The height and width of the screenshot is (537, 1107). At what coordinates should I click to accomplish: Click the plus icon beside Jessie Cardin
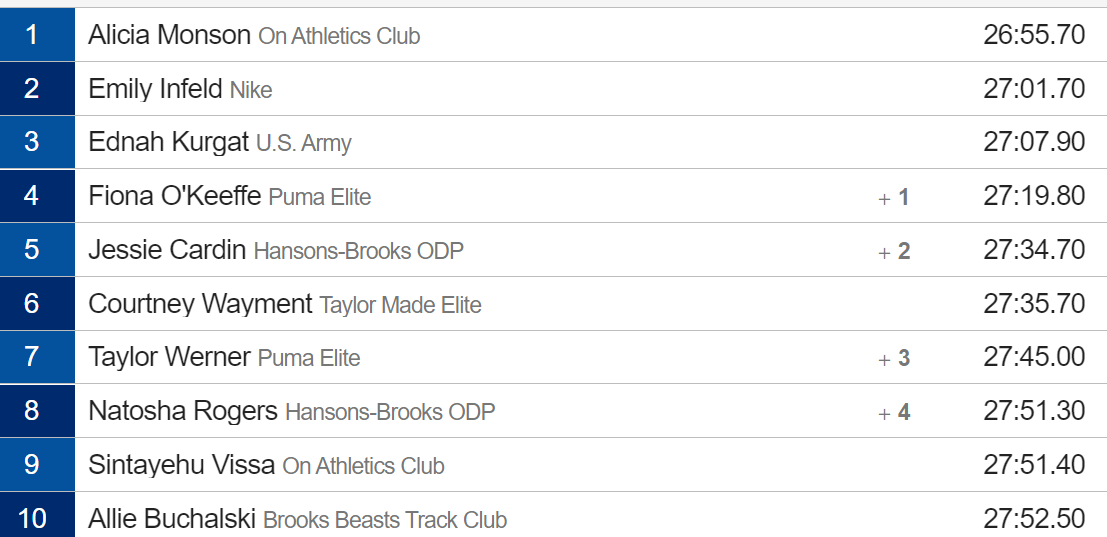click(x=884, y=253)
